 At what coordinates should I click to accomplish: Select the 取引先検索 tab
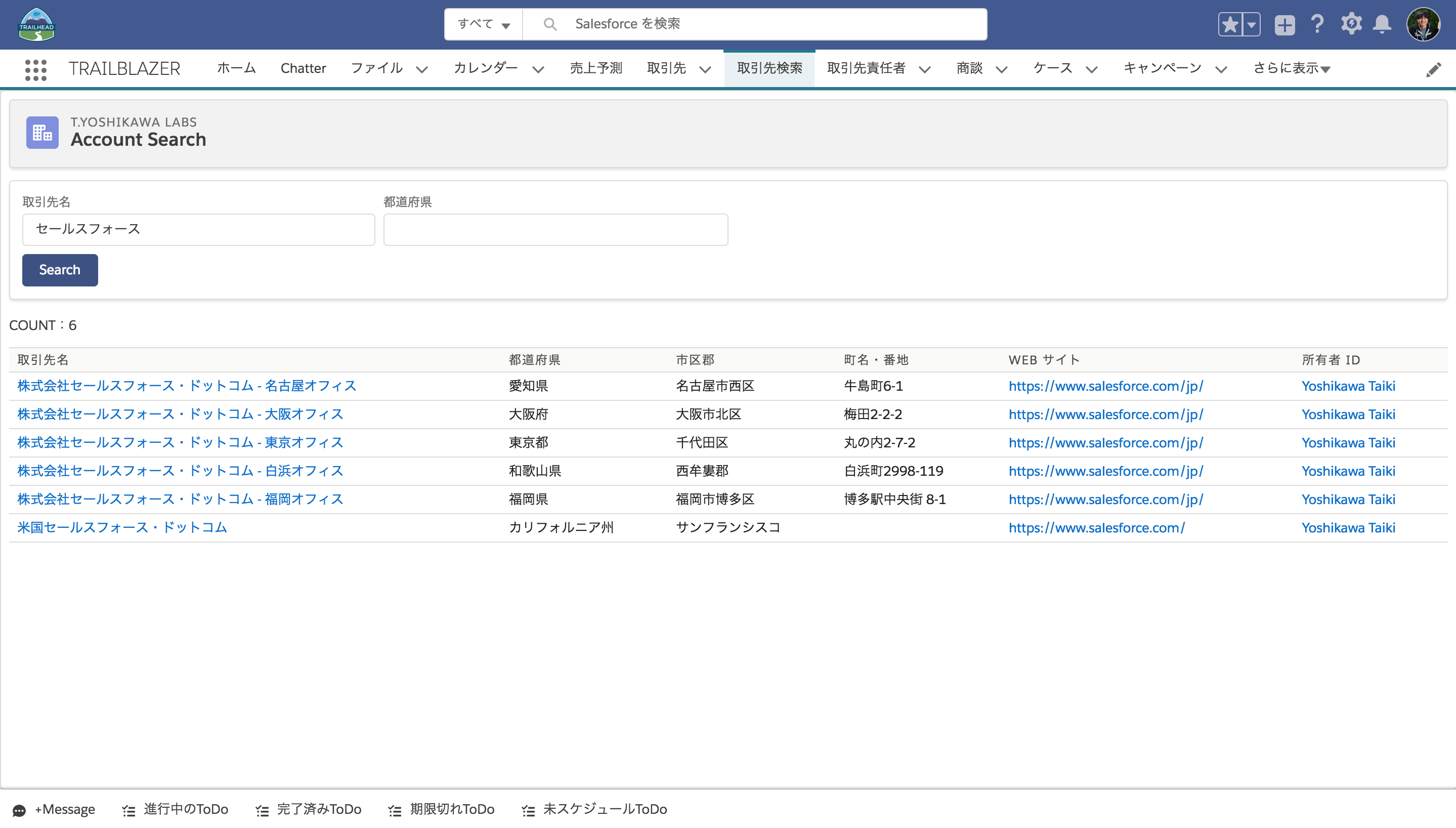click(769, 67)
